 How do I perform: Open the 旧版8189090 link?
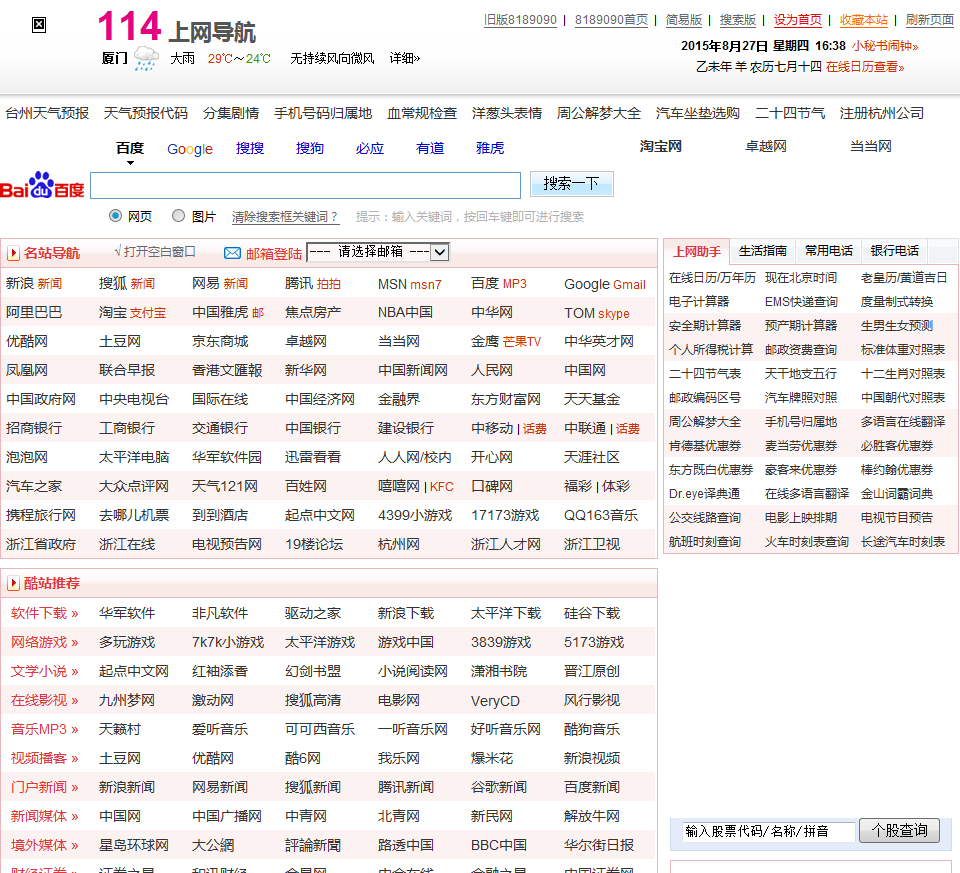click(520, 20)
